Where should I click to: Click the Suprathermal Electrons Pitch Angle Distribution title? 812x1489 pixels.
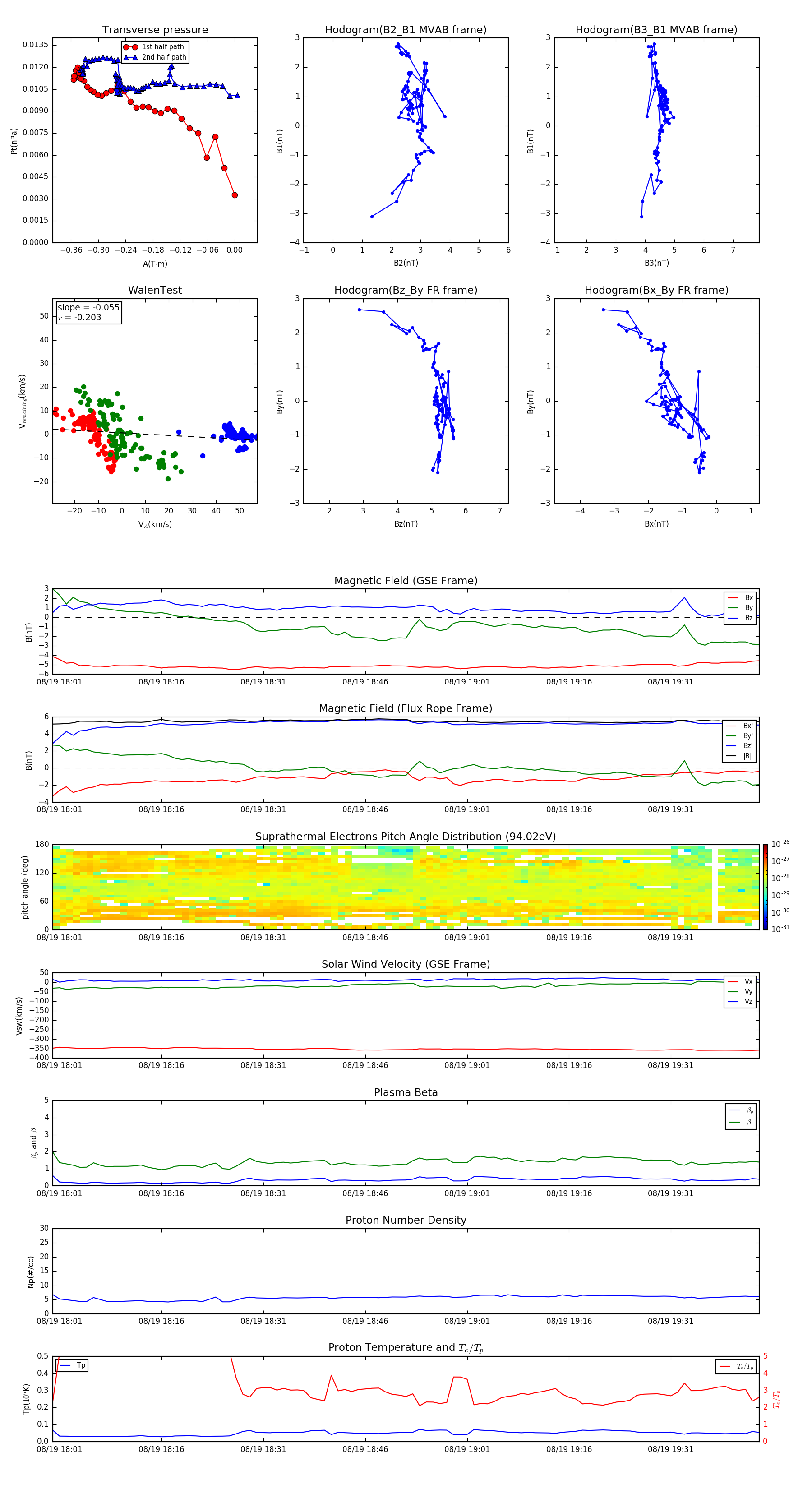pos(406,837)
